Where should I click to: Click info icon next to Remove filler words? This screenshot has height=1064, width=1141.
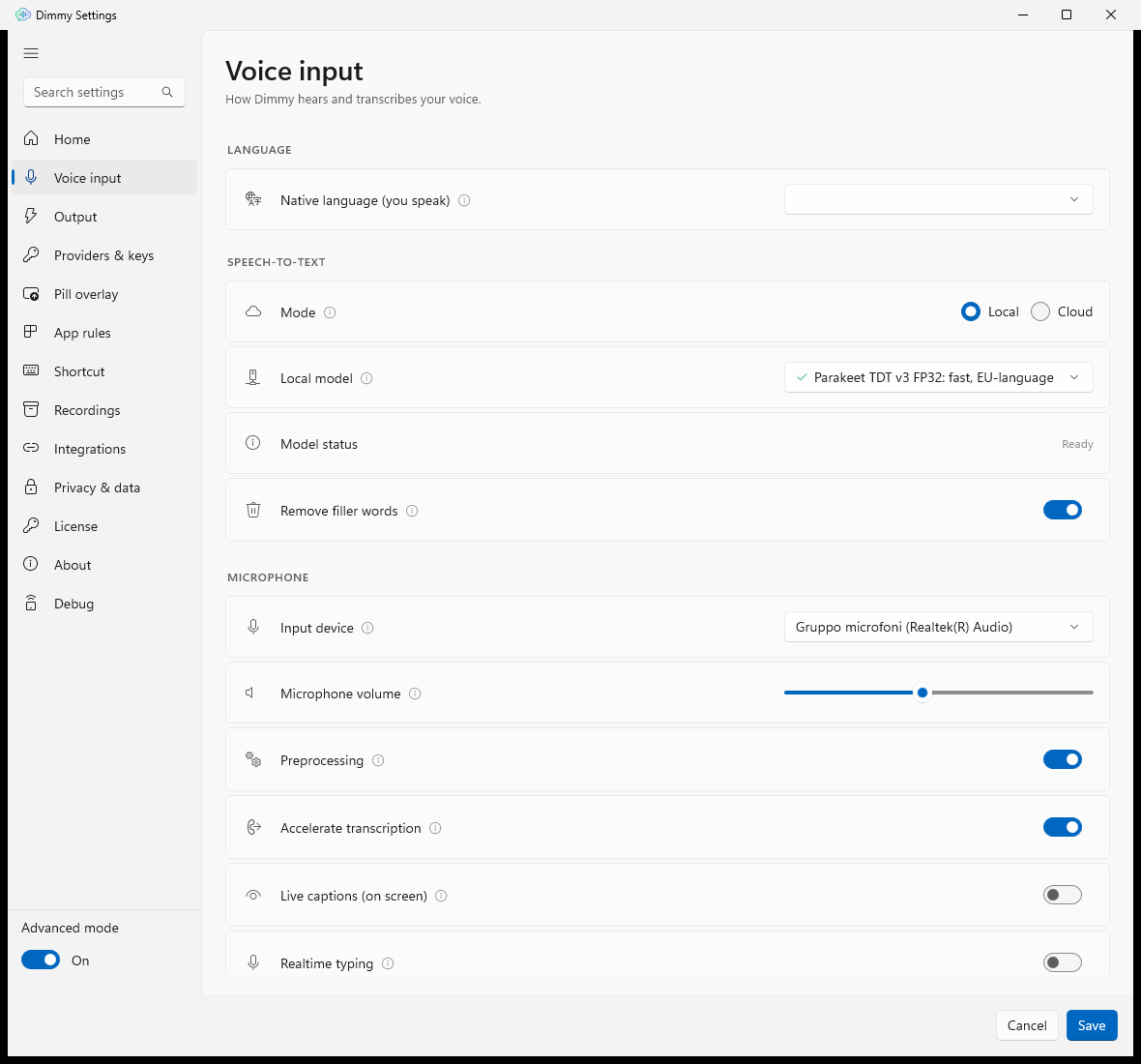coord(412,511)
